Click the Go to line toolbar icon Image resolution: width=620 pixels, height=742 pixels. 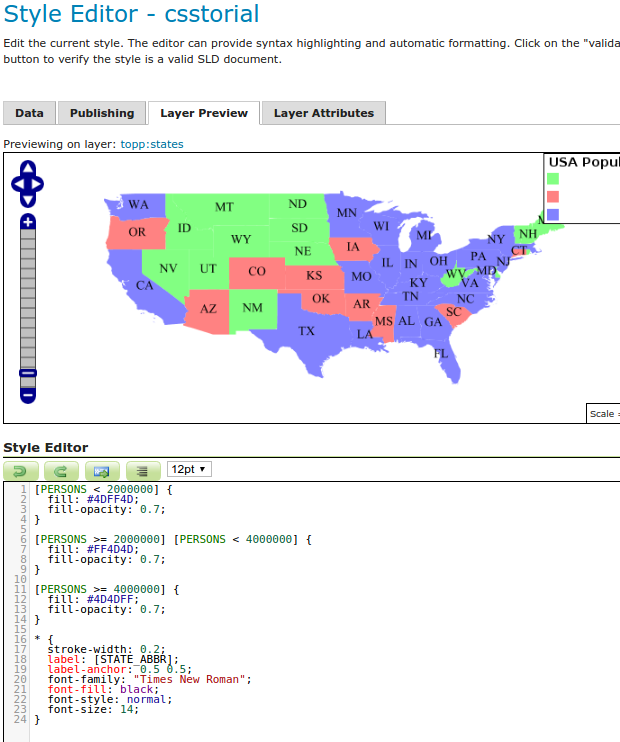click(102, 471)
